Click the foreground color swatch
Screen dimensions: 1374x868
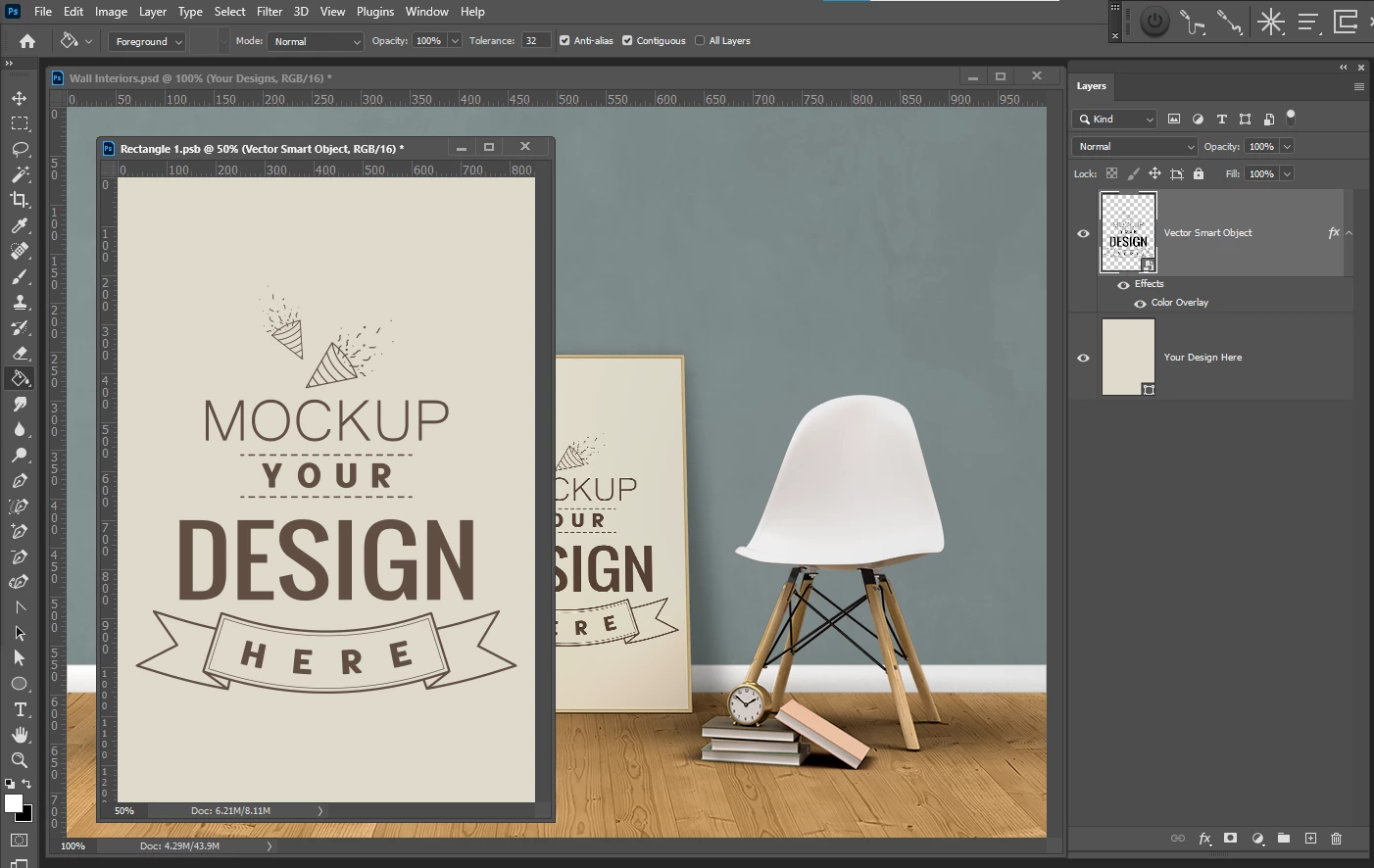[14, 803]
